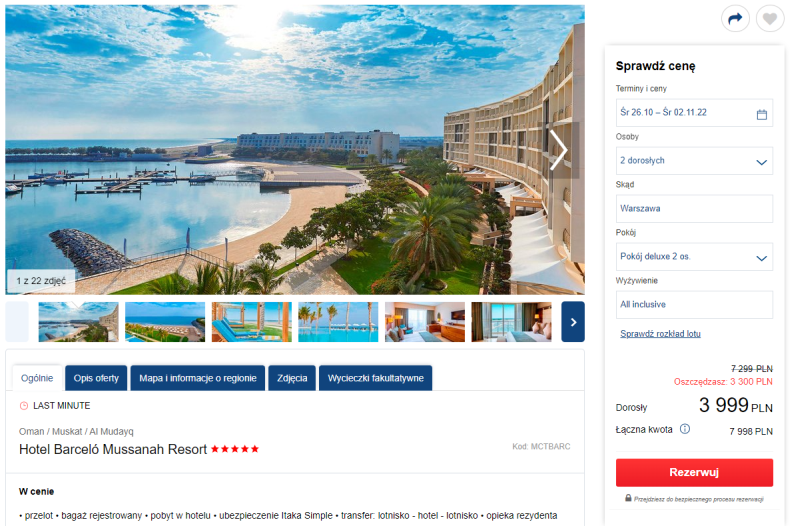Open the Terminy i ceny date selector
The height and width of the screenshot is (526, 790).
click(694, 113)
